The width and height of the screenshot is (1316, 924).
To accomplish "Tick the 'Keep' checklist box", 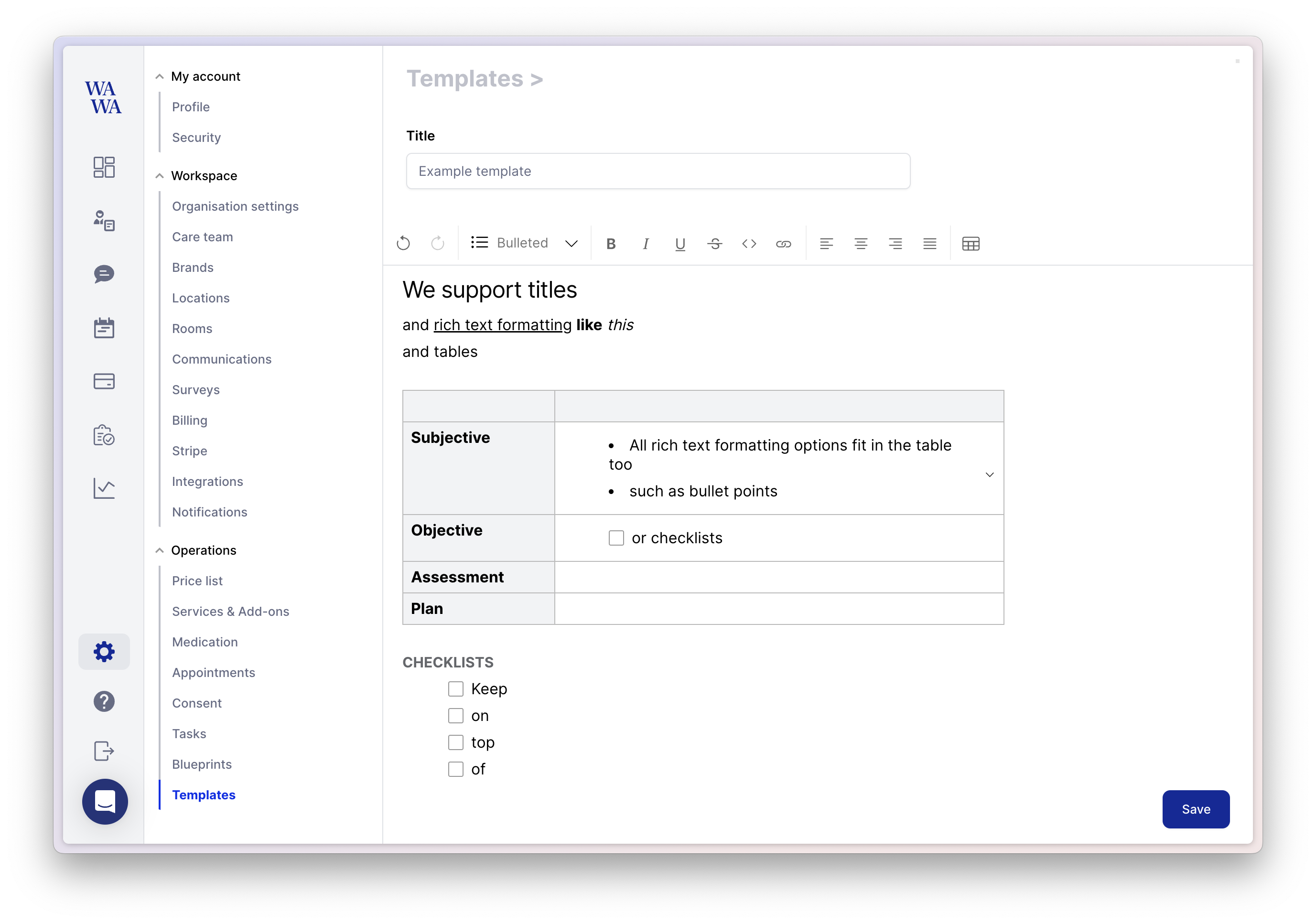I will pos(456,688).
